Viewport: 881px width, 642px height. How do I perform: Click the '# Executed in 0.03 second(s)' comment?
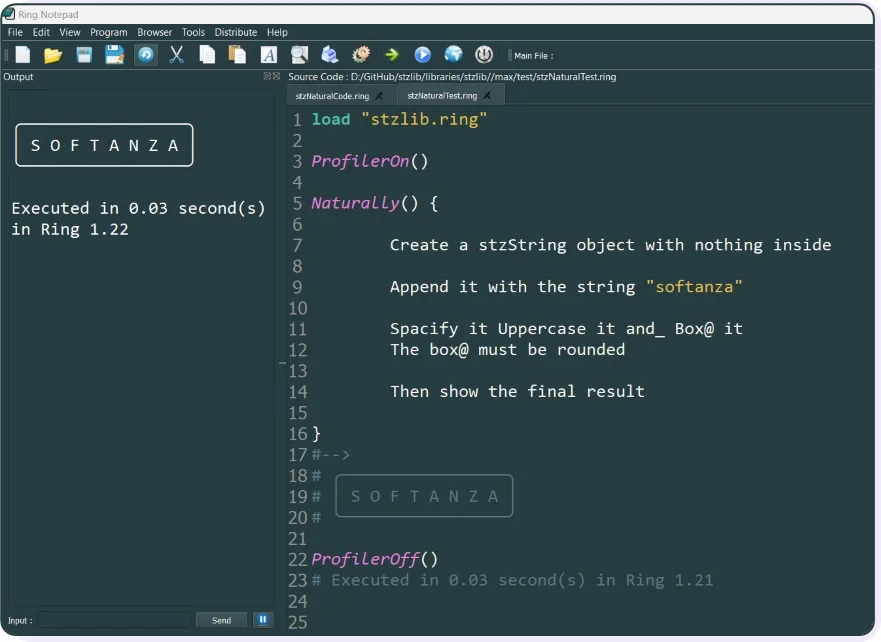pos(512,580)
